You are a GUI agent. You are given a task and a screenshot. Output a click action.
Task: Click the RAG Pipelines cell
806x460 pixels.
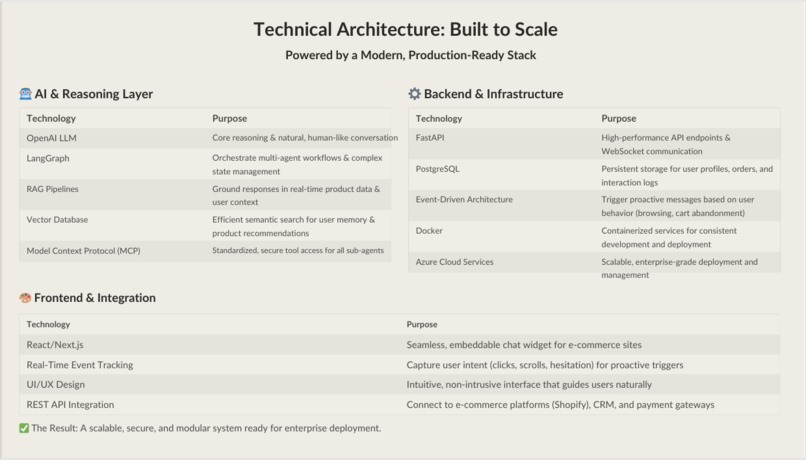(52, 189)
